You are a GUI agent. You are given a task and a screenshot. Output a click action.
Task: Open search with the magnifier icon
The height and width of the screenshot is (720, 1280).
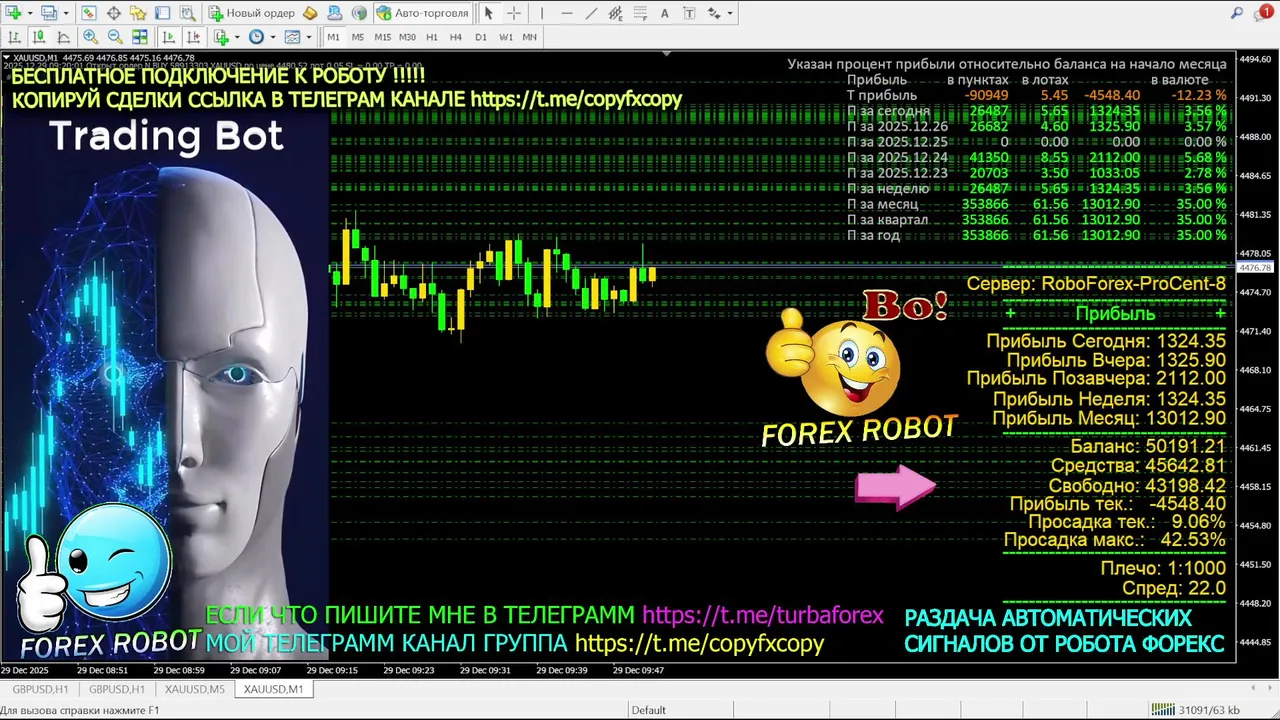click(x=1237, y=13)
